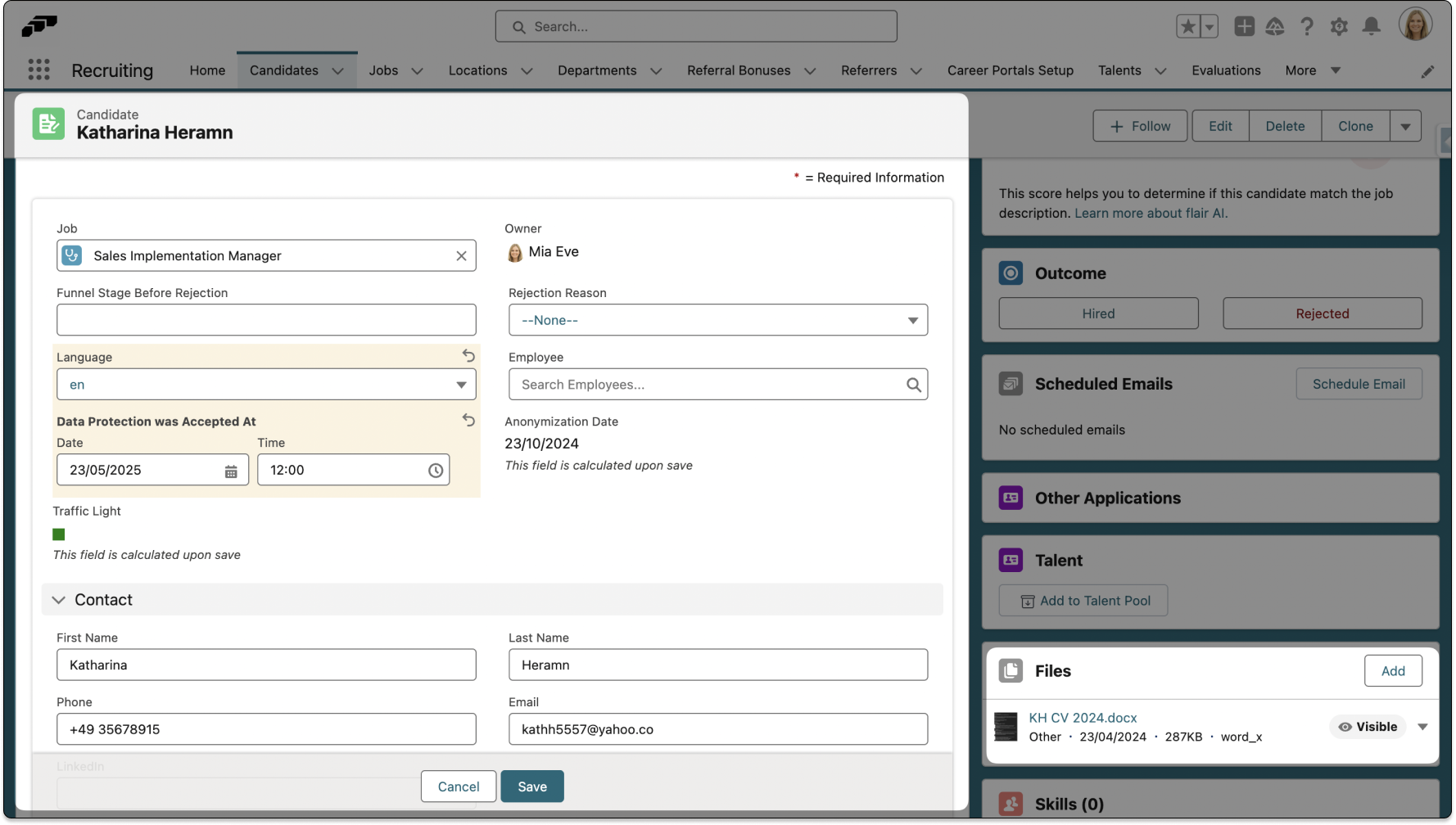Click the green Traffic Light indicator
Image resolution: width=1456 pixels, height=825 pixels.
click(x=59, y=534)
